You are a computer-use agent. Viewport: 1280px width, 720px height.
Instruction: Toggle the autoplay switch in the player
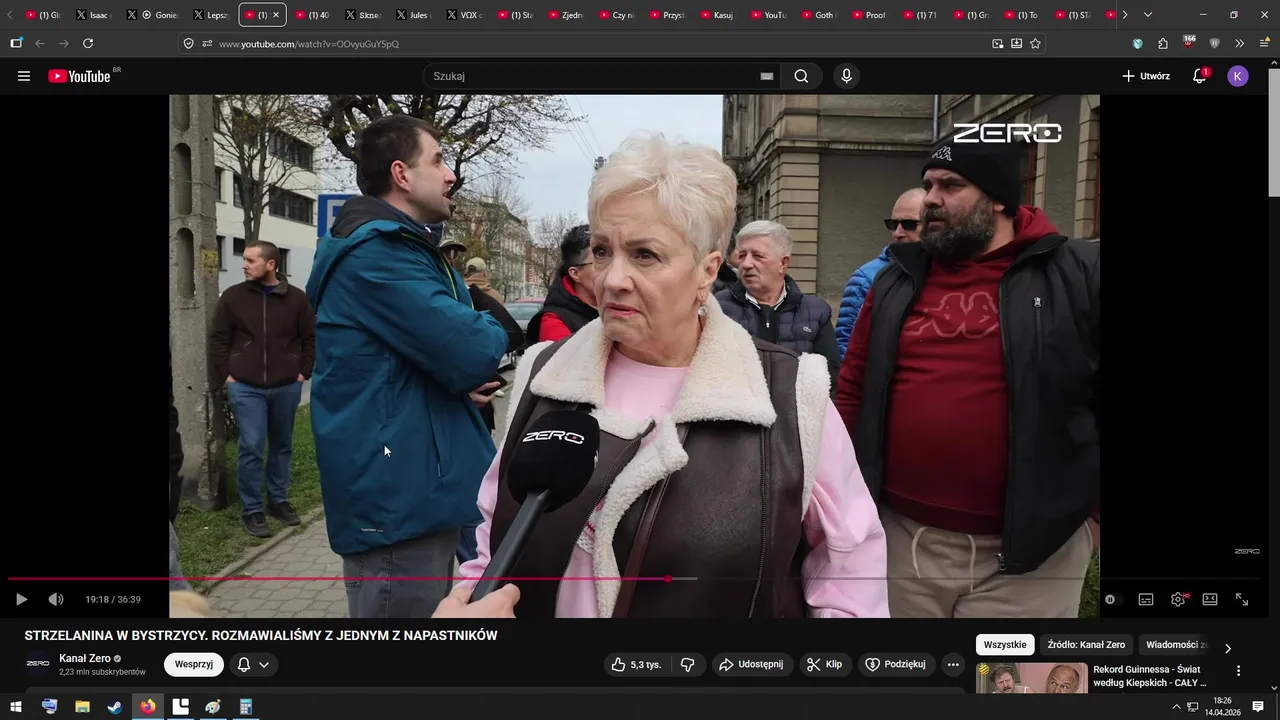pyautogui.click(x=1112, y=599)
